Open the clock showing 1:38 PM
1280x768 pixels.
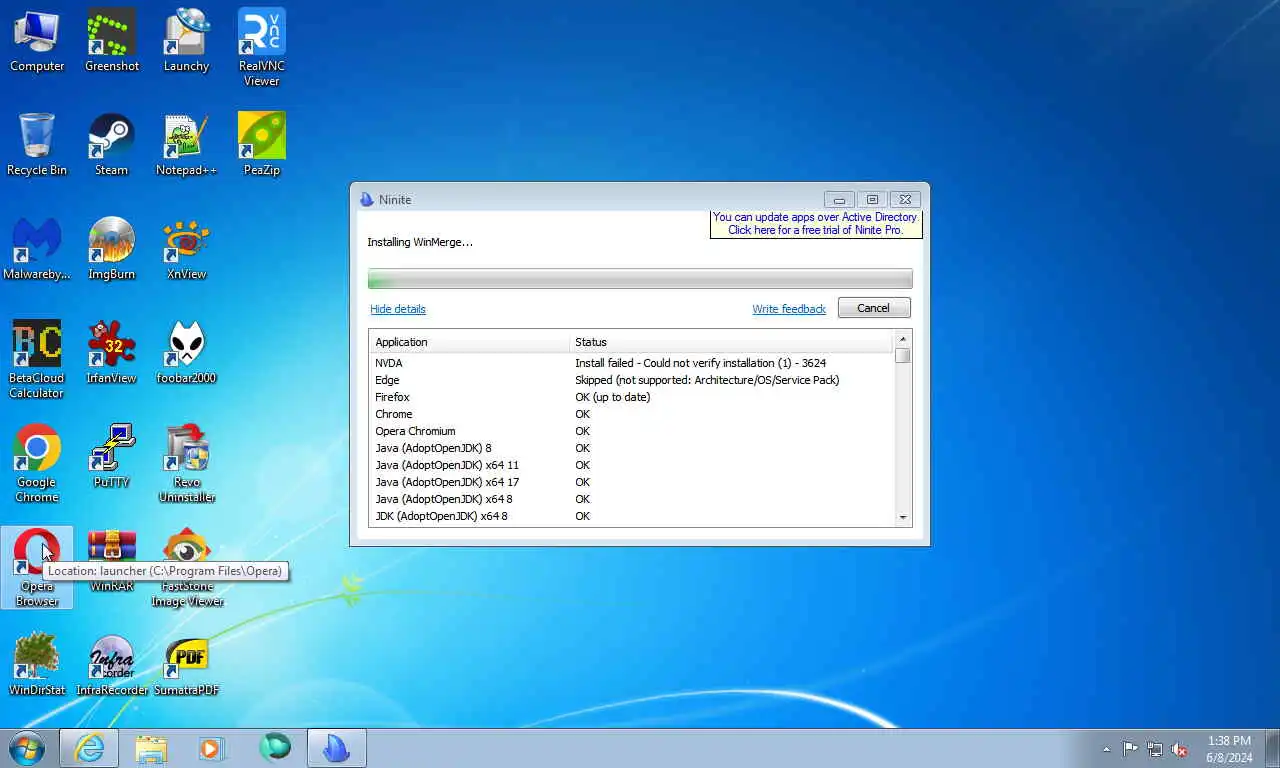pyautogui.click(x=1229, y=749)
